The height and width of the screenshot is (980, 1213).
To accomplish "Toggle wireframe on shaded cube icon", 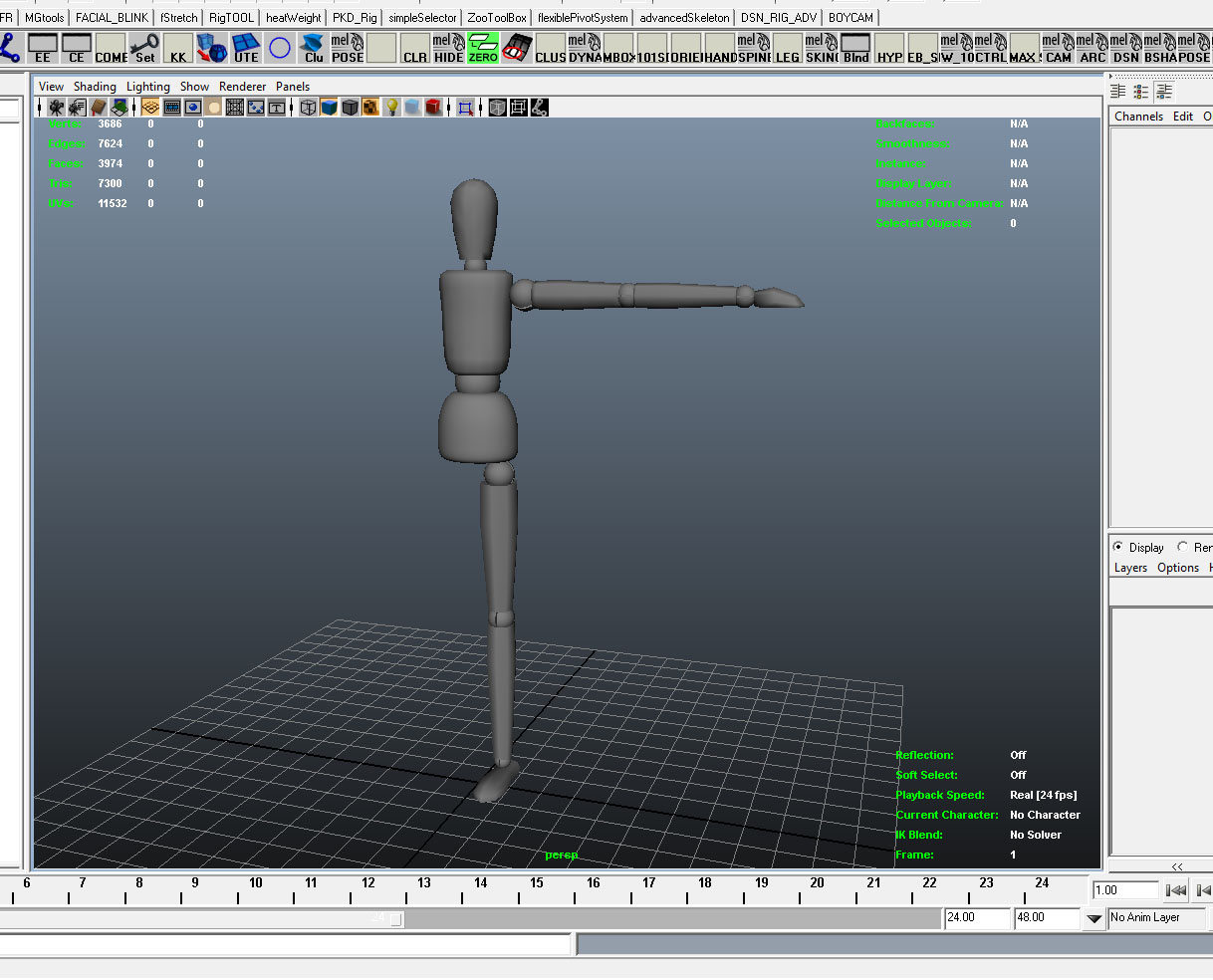I will coord(350,108).
